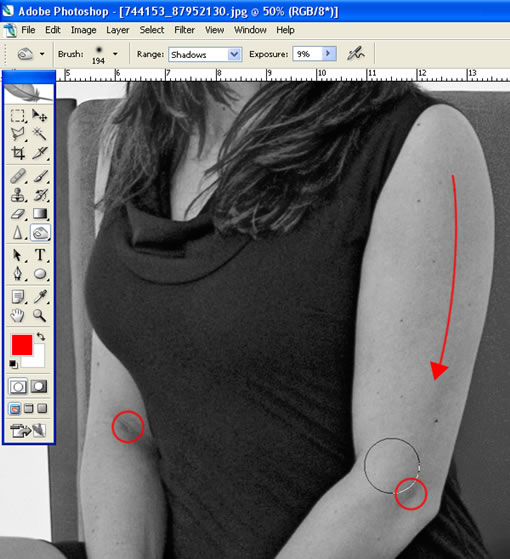Choose the Eyedropper tool
This screenshot has height=559, width=510.
pos(40,297)
